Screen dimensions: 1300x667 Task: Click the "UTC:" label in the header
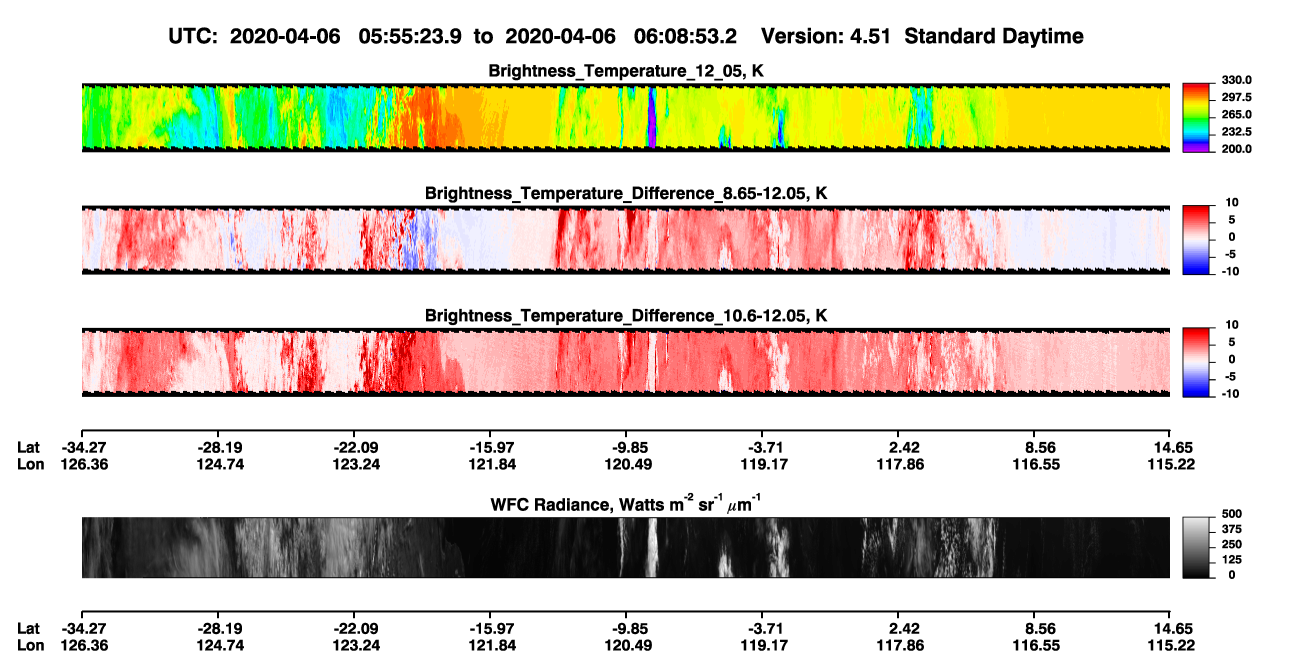[x=194, y=37]
